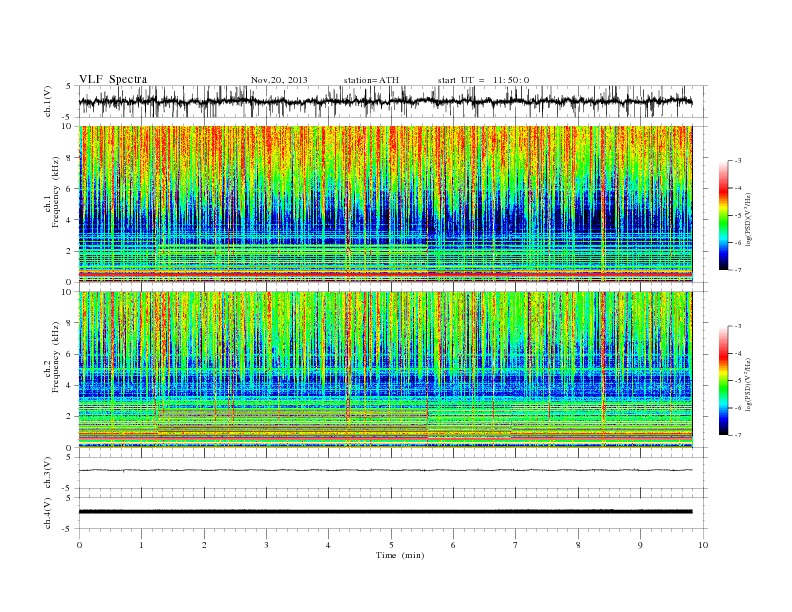Click the 'Time (min)' axis label
Screen dimensions: 792x612
pyautogui.click(x=400, y=555)
